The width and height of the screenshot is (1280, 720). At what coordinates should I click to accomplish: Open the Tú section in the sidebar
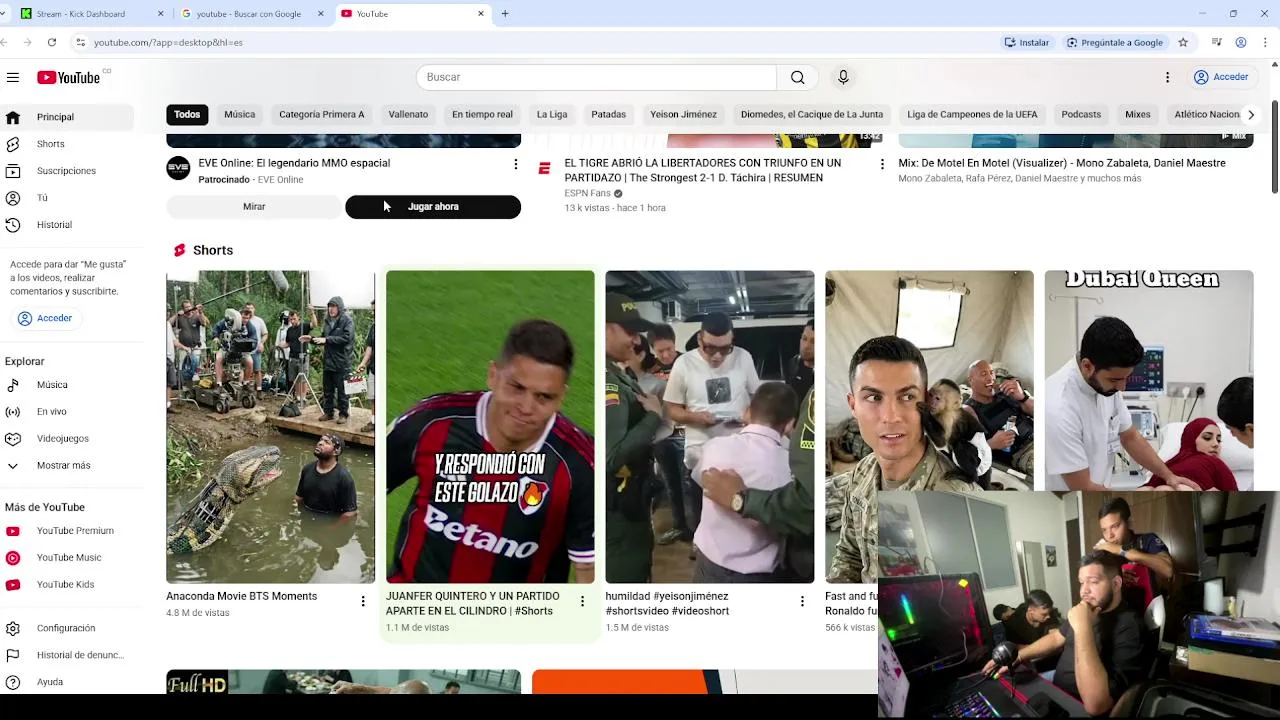(x=67, y=198)
